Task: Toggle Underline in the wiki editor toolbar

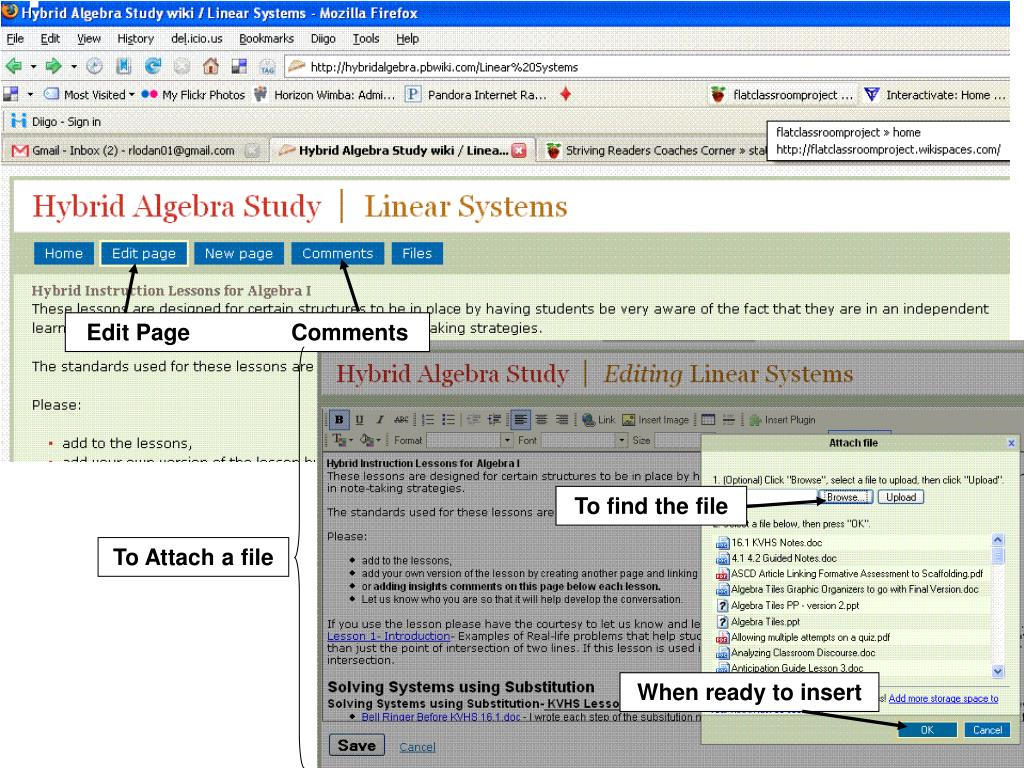Action: click(359, 420)
